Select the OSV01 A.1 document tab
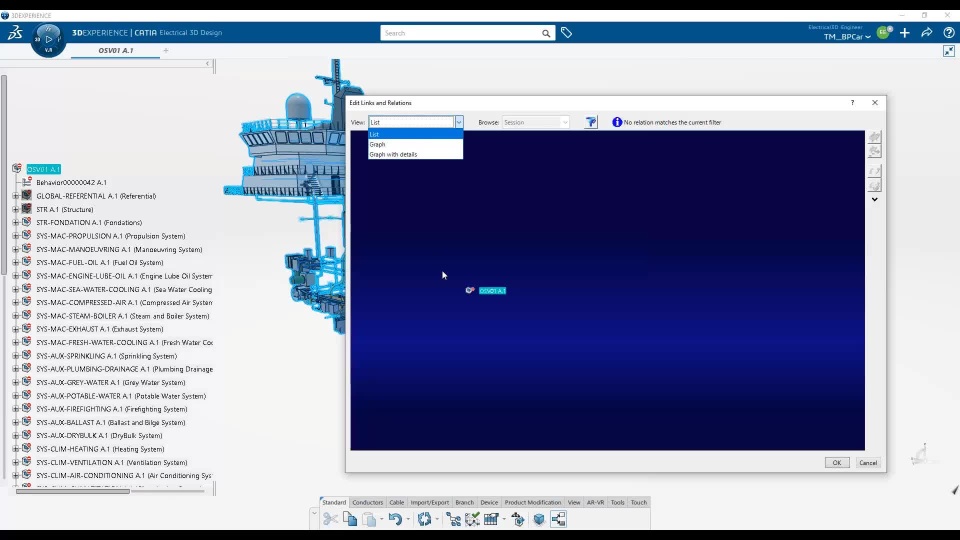The height and width of the screenshot is (540, 960). click(116, 51)
